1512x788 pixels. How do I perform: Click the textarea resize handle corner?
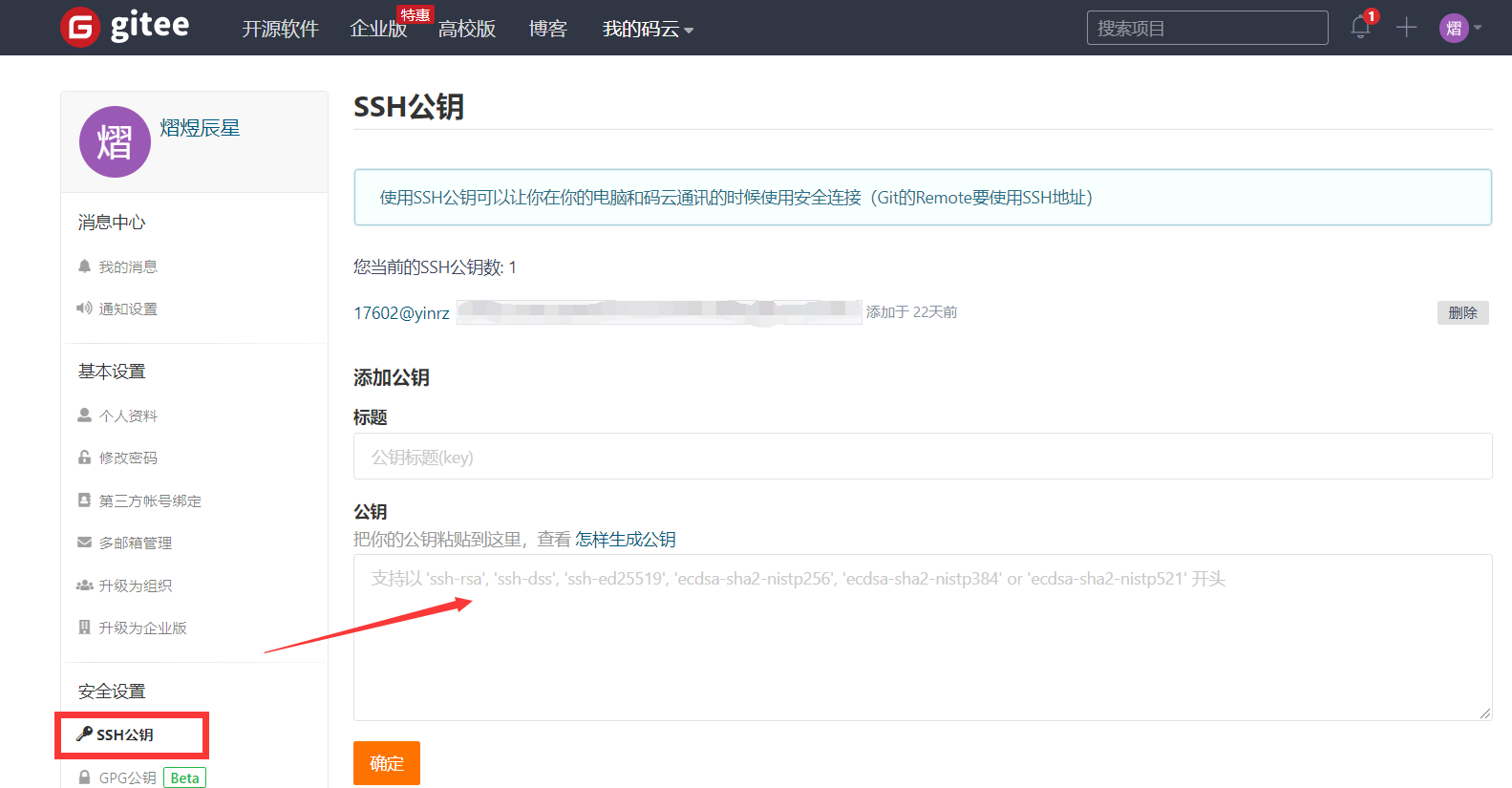(1485, 713)
